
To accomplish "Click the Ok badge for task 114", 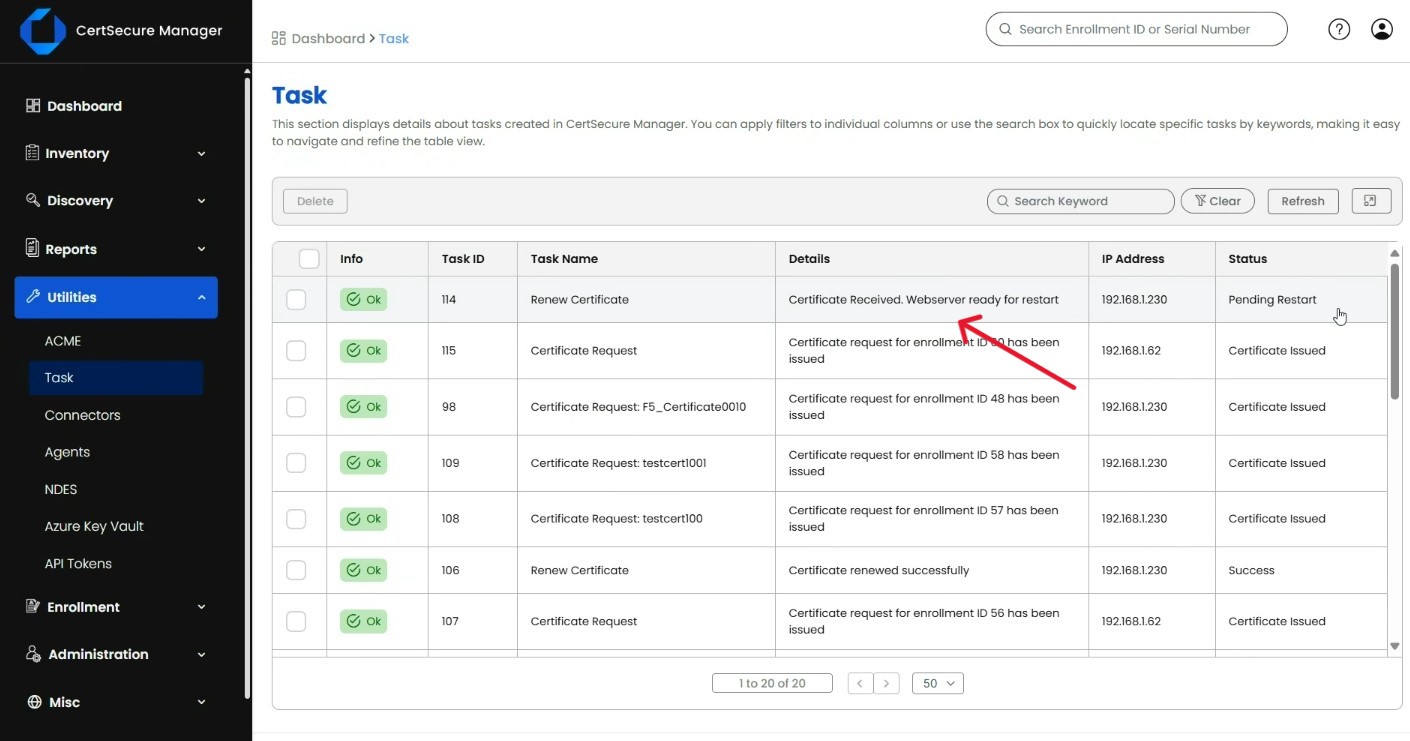I will [x=363, y=299].
